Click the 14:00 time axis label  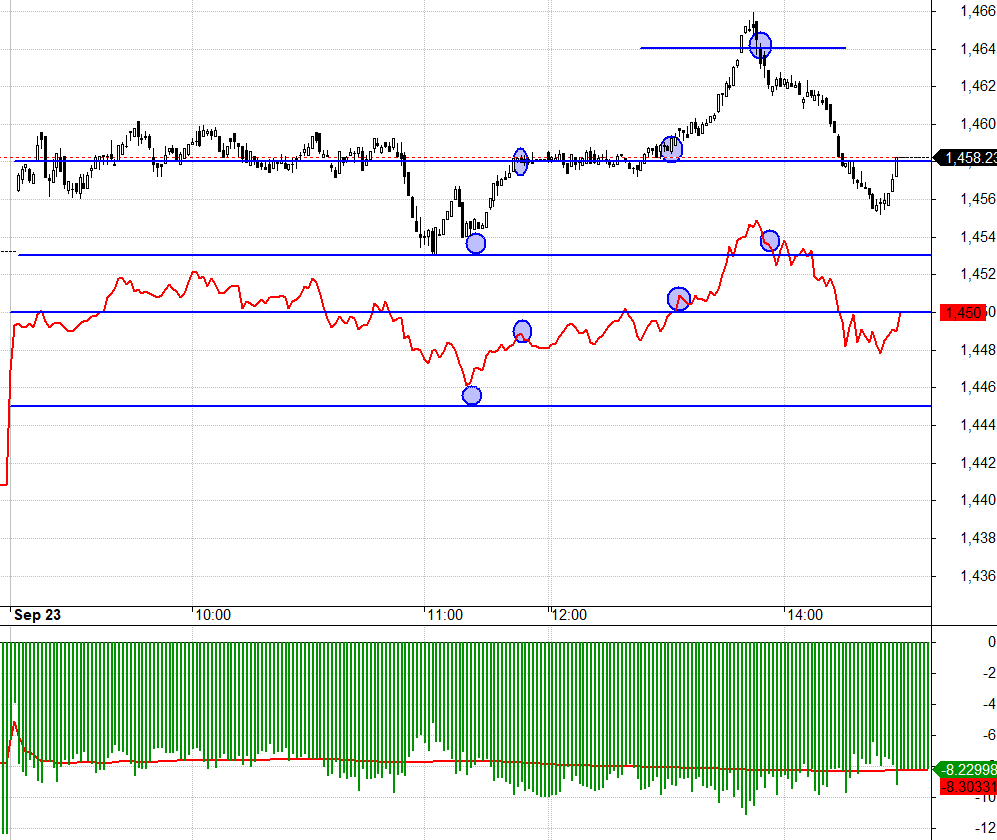805,615
